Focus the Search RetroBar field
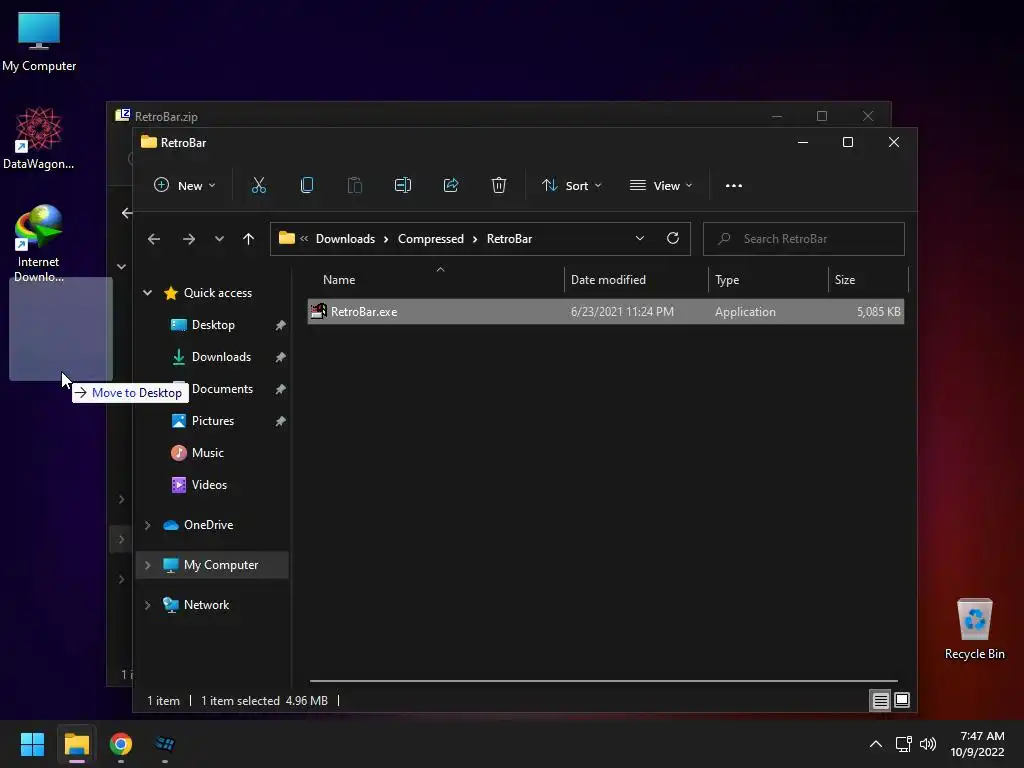This screenshot has width=1024, height=768. [x=803, y=238]
